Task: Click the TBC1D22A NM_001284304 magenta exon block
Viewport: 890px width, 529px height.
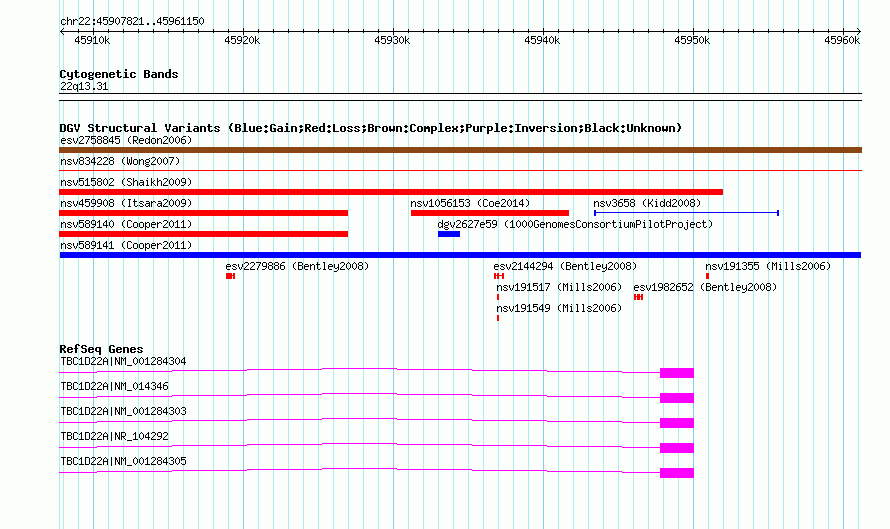Action: click(x=677, y=373)
